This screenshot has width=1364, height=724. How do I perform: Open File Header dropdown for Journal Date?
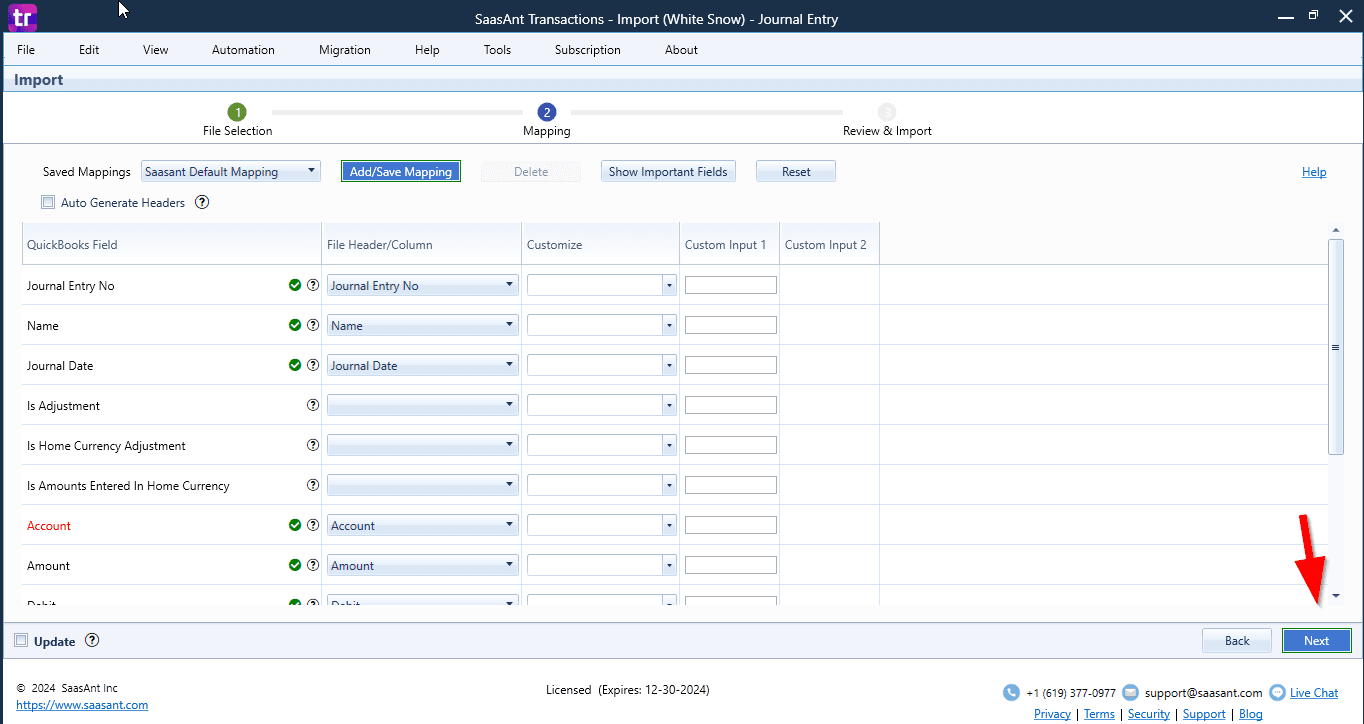(423, 365)
